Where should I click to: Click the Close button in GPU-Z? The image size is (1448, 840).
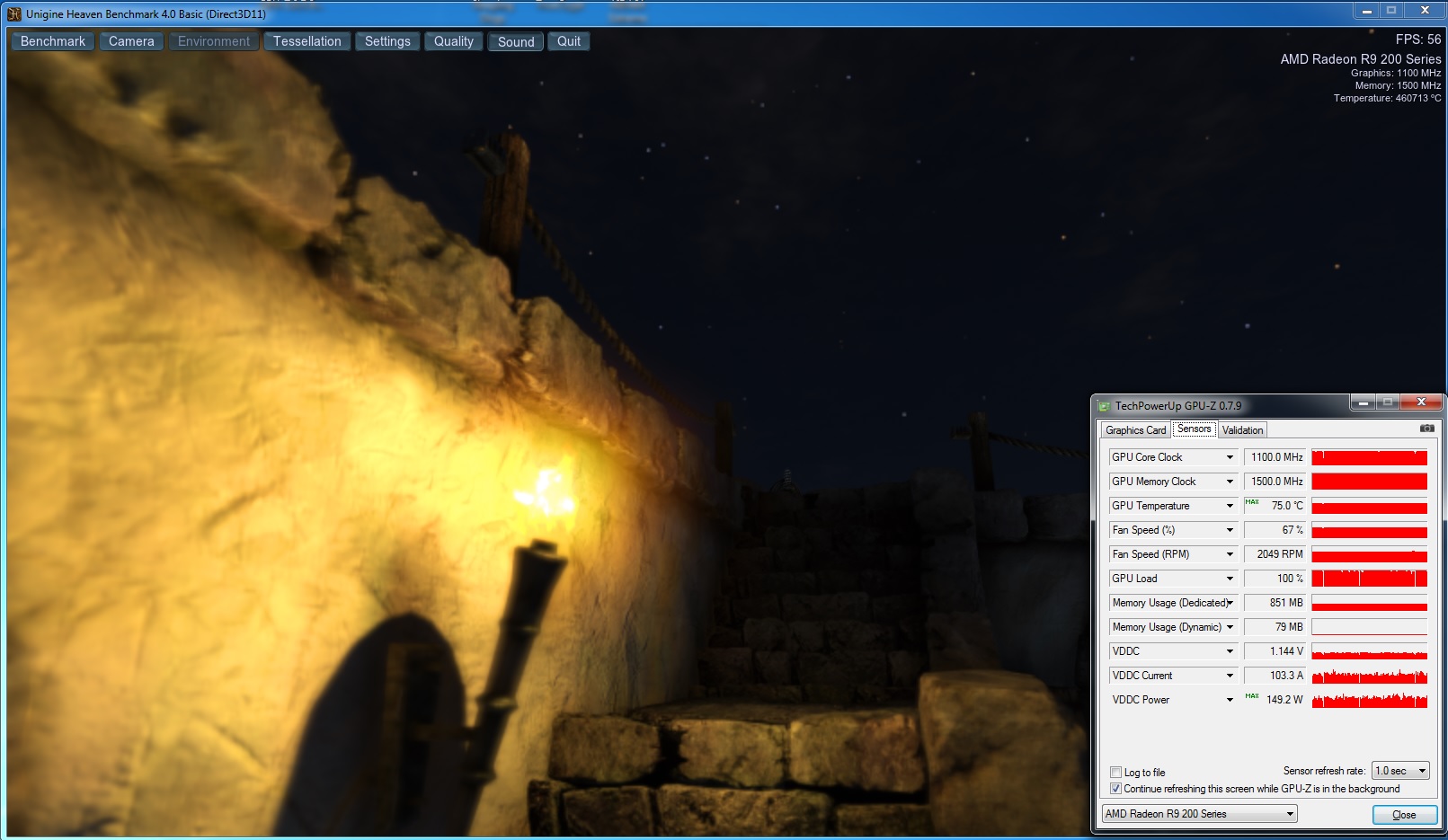pos(1404,815)
